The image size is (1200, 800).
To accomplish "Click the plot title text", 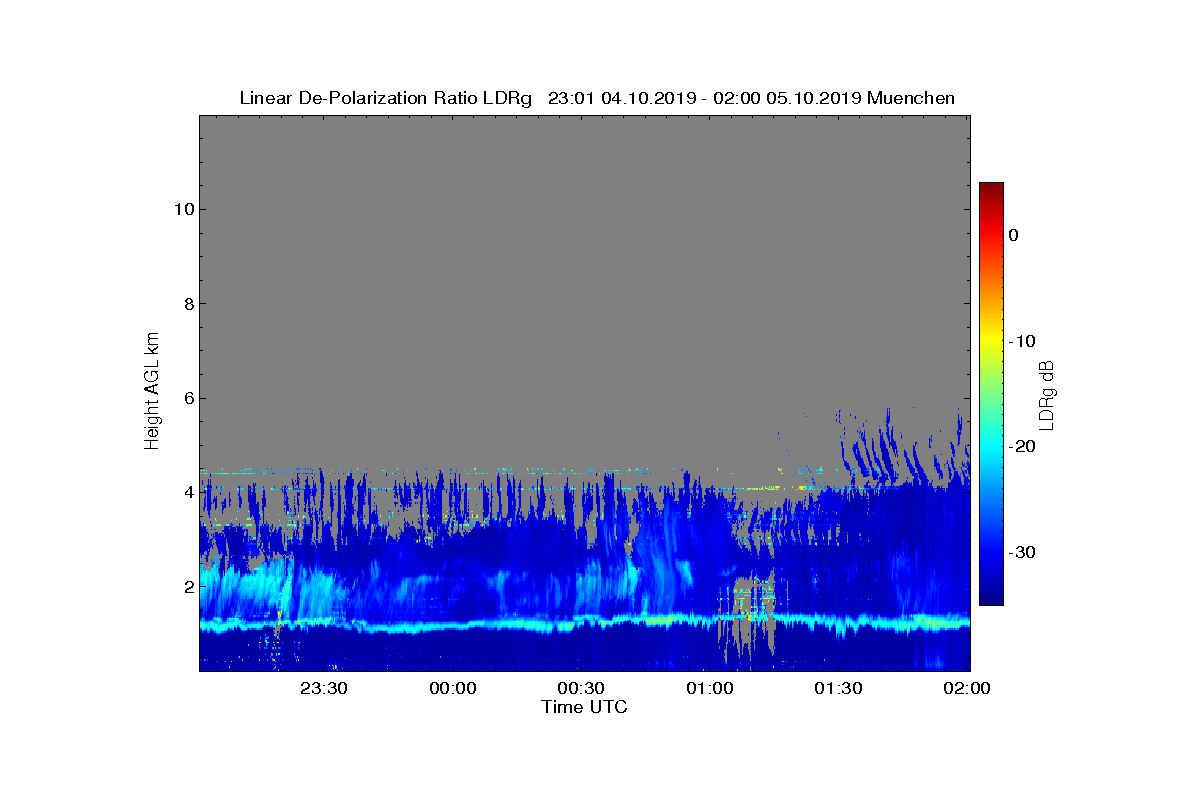I will [597, 98].
